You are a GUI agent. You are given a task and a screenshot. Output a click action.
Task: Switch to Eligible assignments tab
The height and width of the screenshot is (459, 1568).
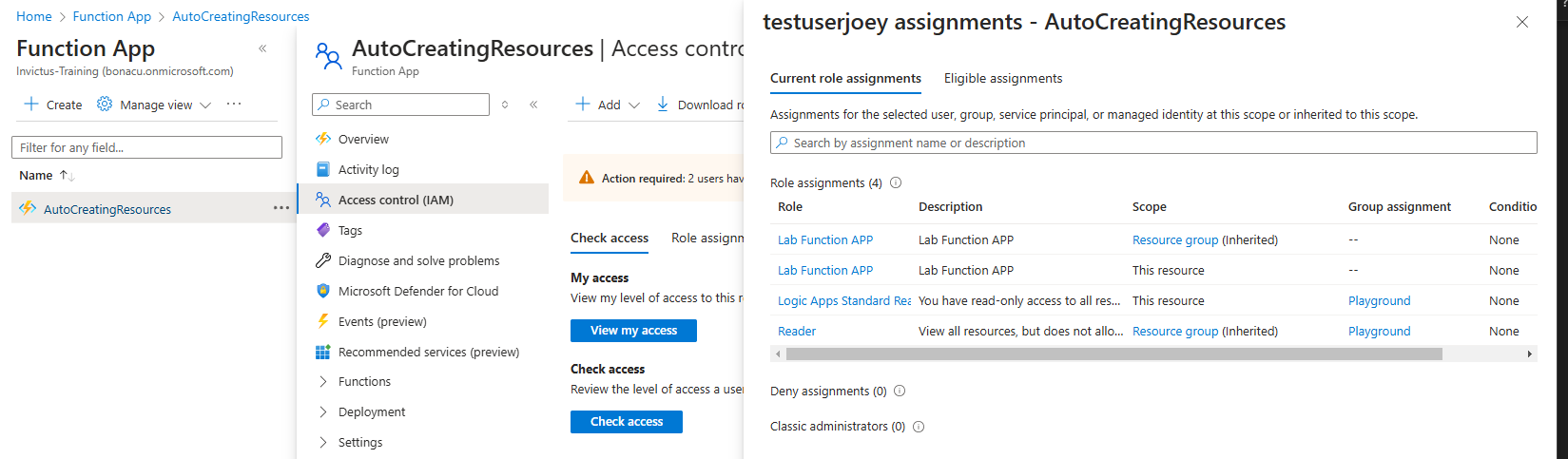tap(1003, 78)
